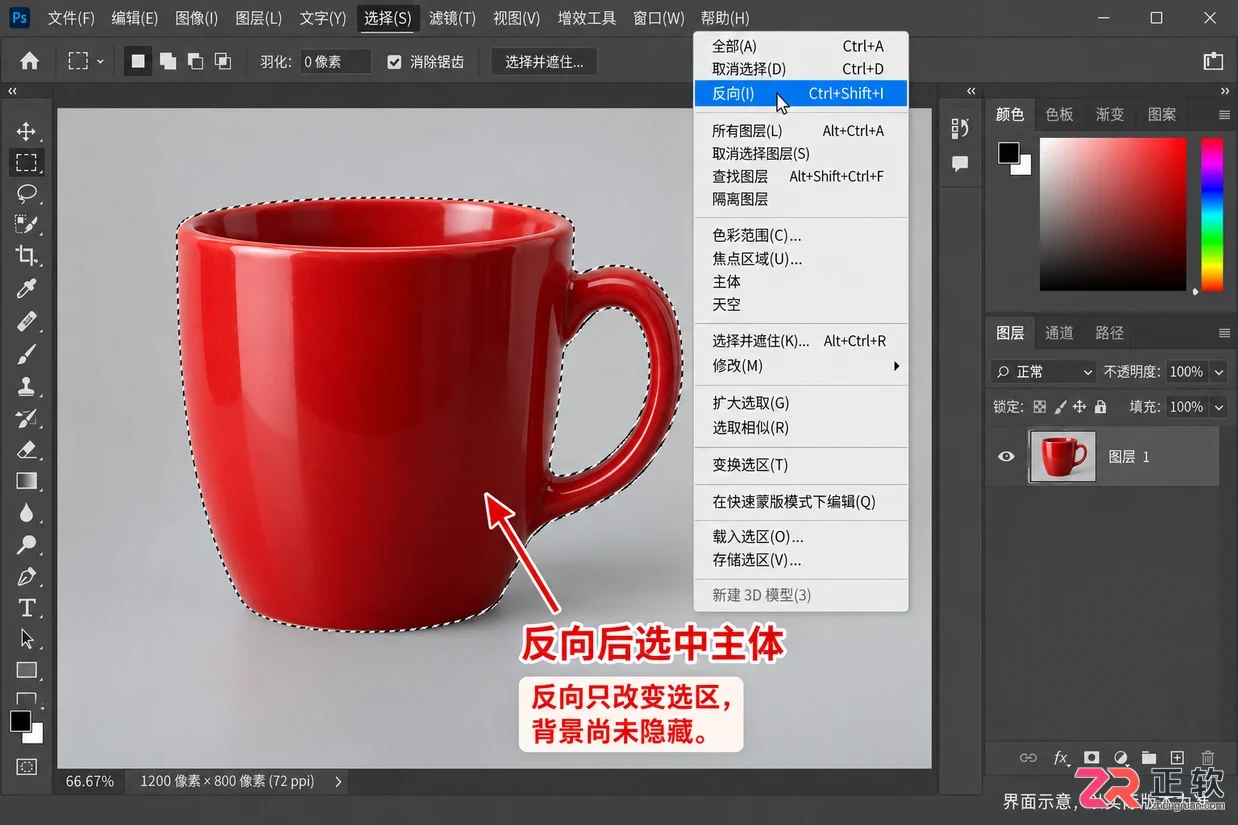Choose 反向(I) from the Select menu

click(801, 93)
